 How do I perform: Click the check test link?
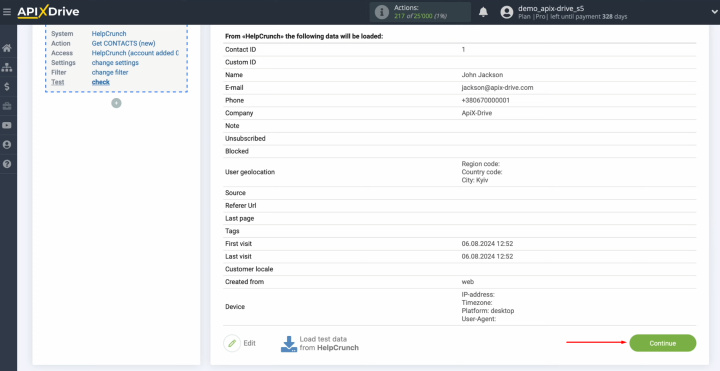[101, 82]
